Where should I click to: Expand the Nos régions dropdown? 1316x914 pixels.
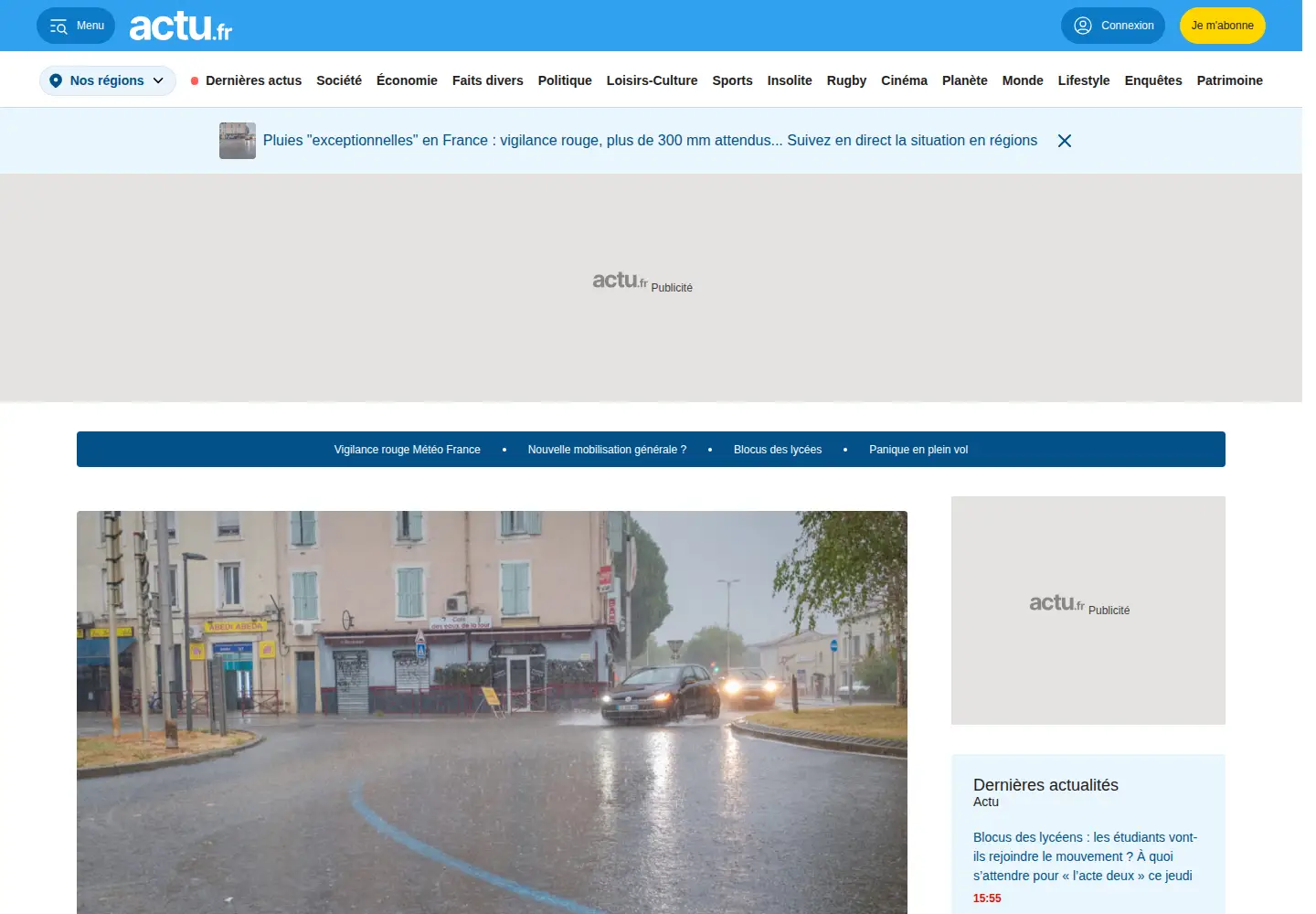click(108, 80)
